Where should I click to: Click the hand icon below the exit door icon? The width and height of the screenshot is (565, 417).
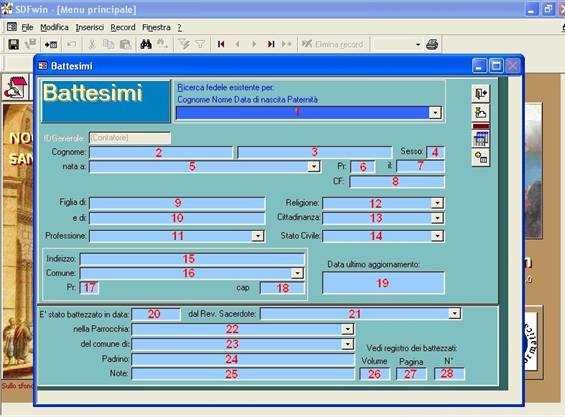481,112
